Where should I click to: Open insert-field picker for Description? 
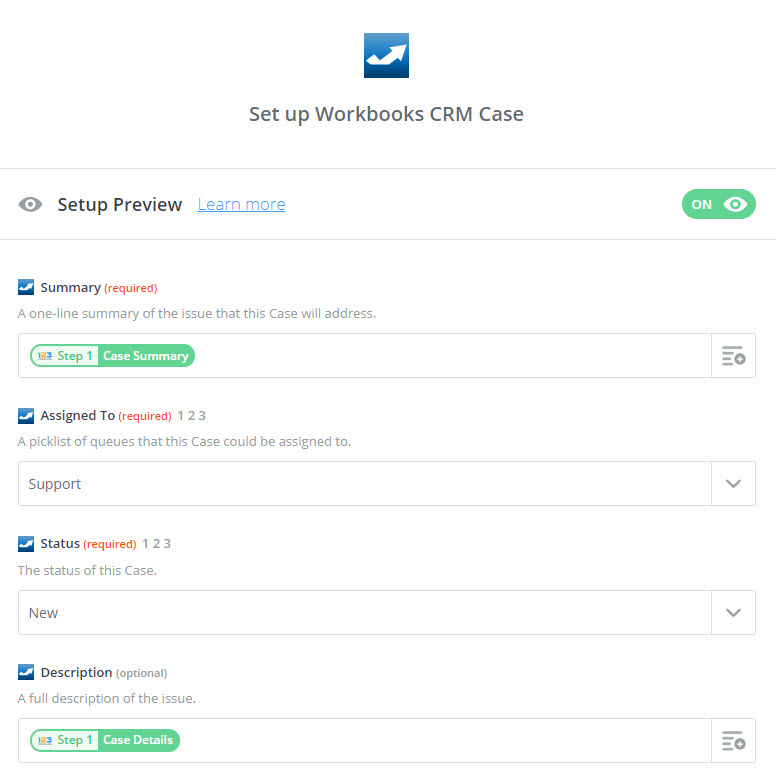click(733, 740)
